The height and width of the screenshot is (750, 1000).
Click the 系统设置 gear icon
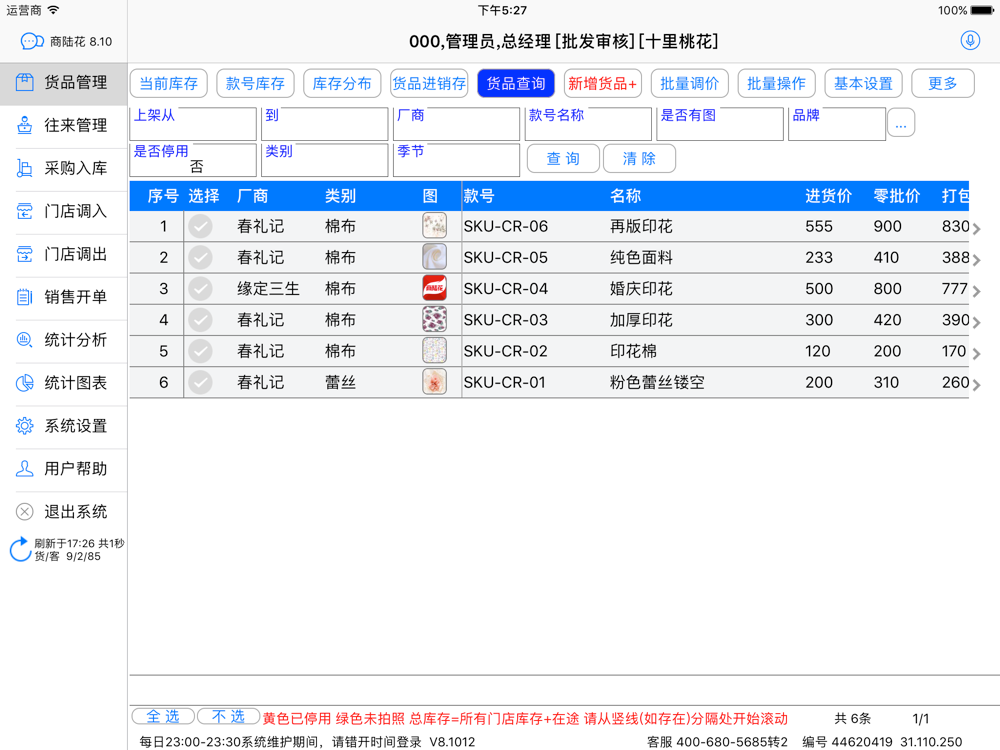(24, 425)
